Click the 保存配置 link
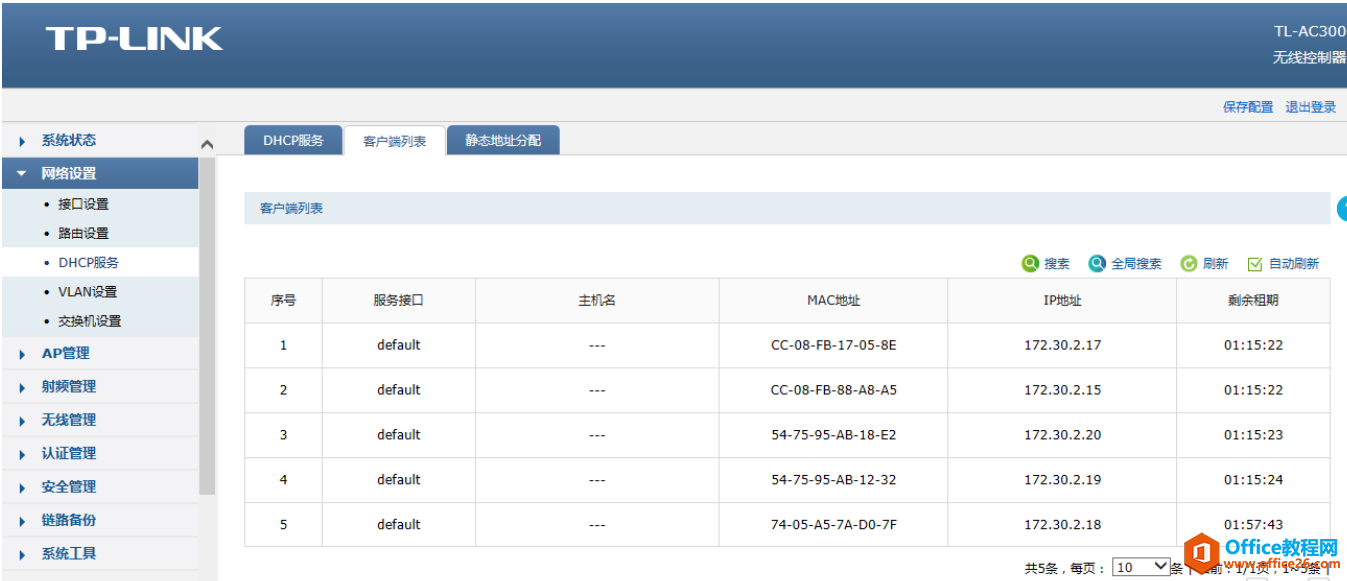The image size is (1347, 581). 1248,107
